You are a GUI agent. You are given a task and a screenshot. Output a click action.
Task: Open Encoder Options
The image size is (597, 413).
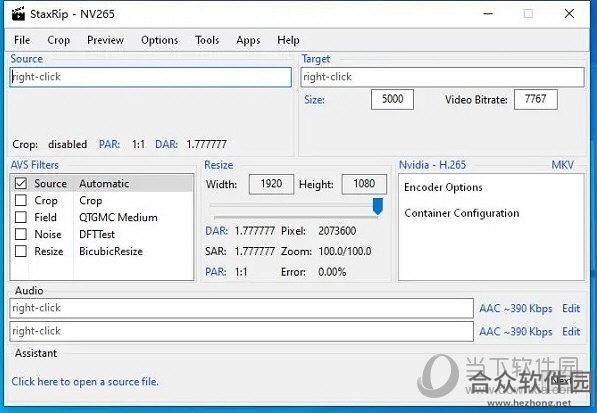point(443,187)
